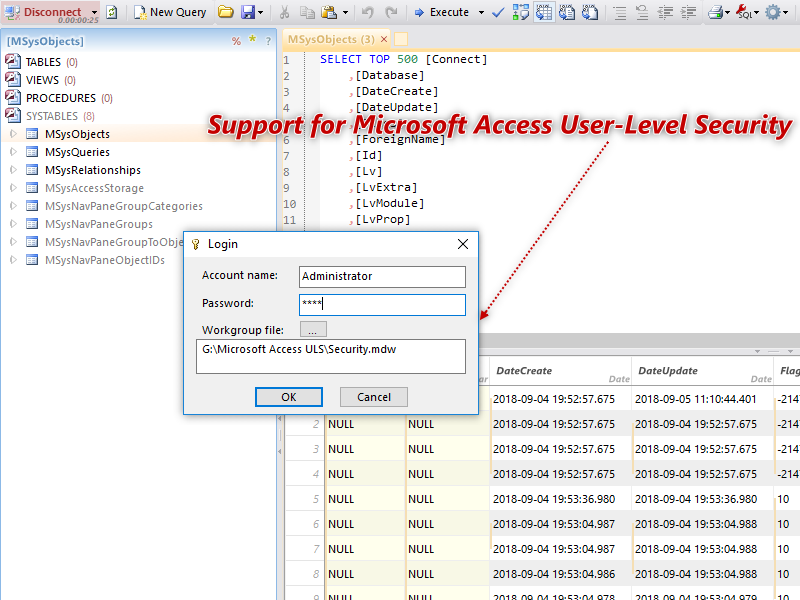Click the increase indent icon
Image resolution: width=800 pixels, height=600 pixels.
pos(688,12)
